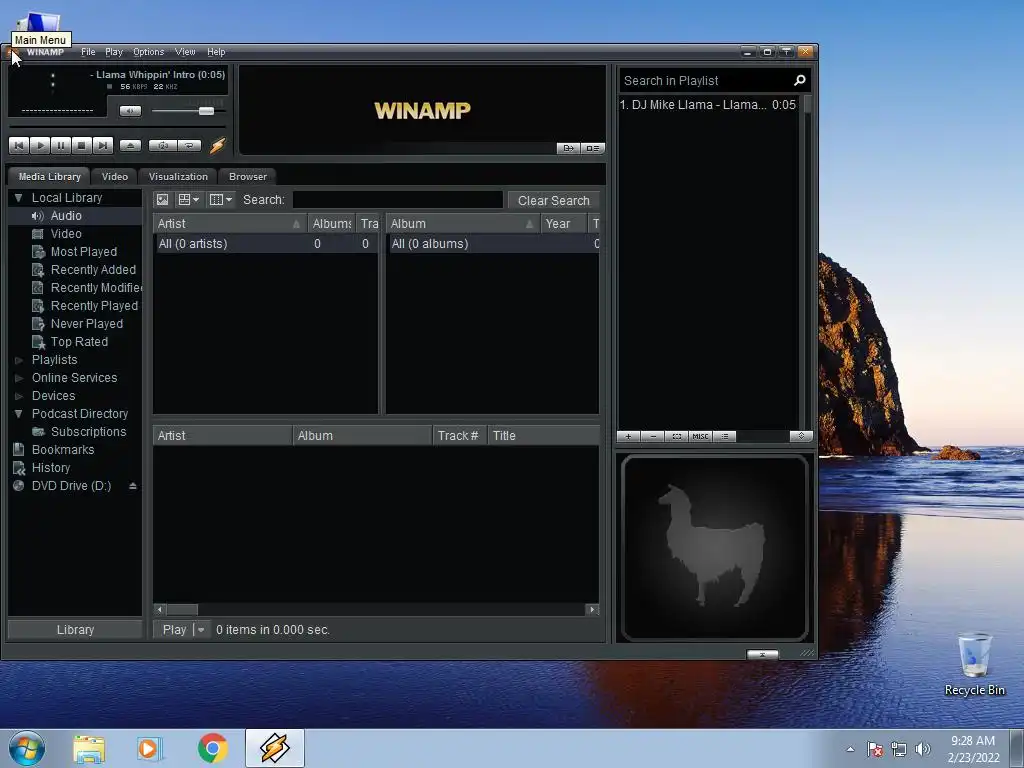The width and height of the screenshot is (1024, 768).
Task: Click the Winamp lightning bolt icon
Action: click(217, 145)
